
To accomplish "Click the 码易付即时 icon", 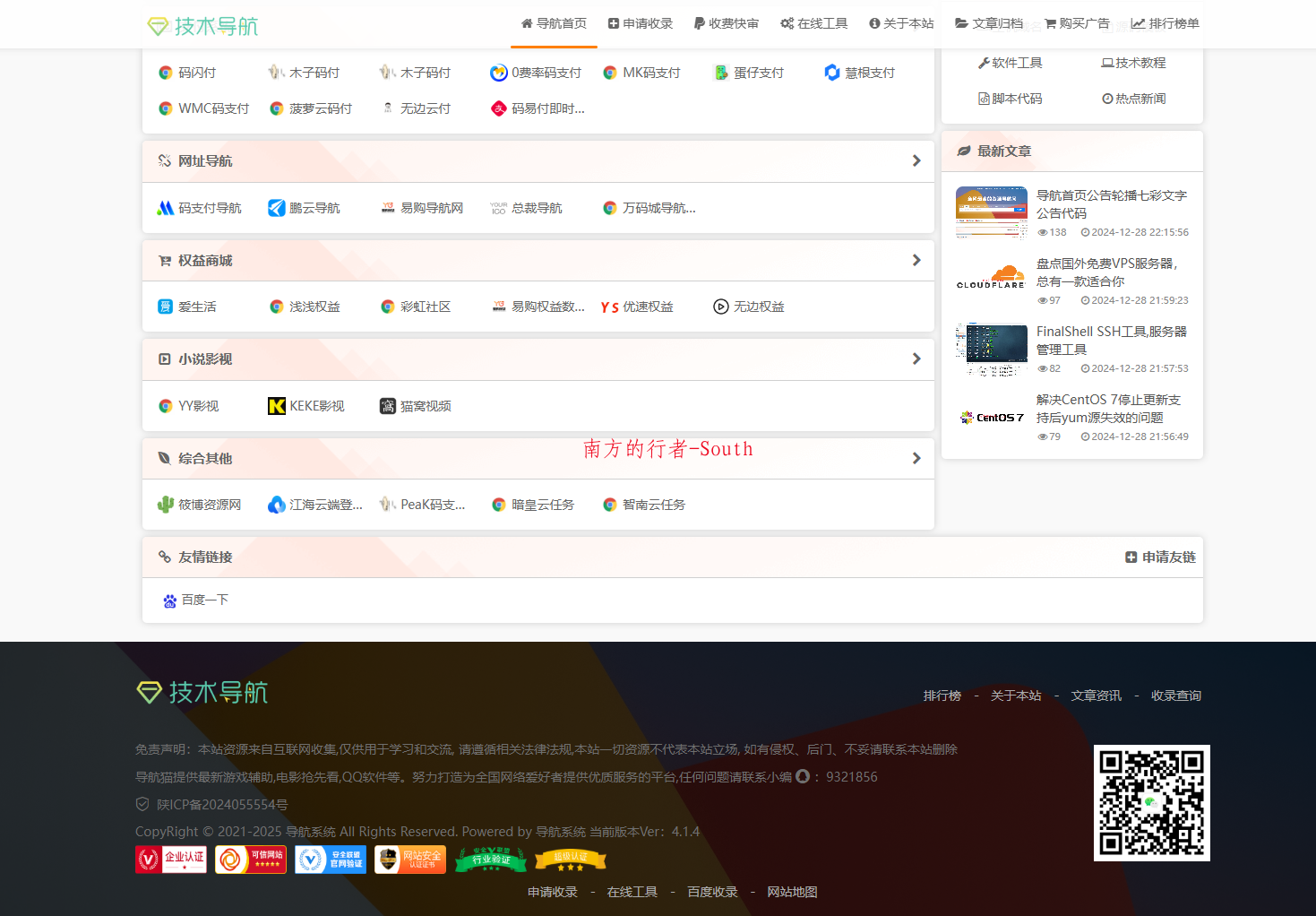I will (499, 108).
